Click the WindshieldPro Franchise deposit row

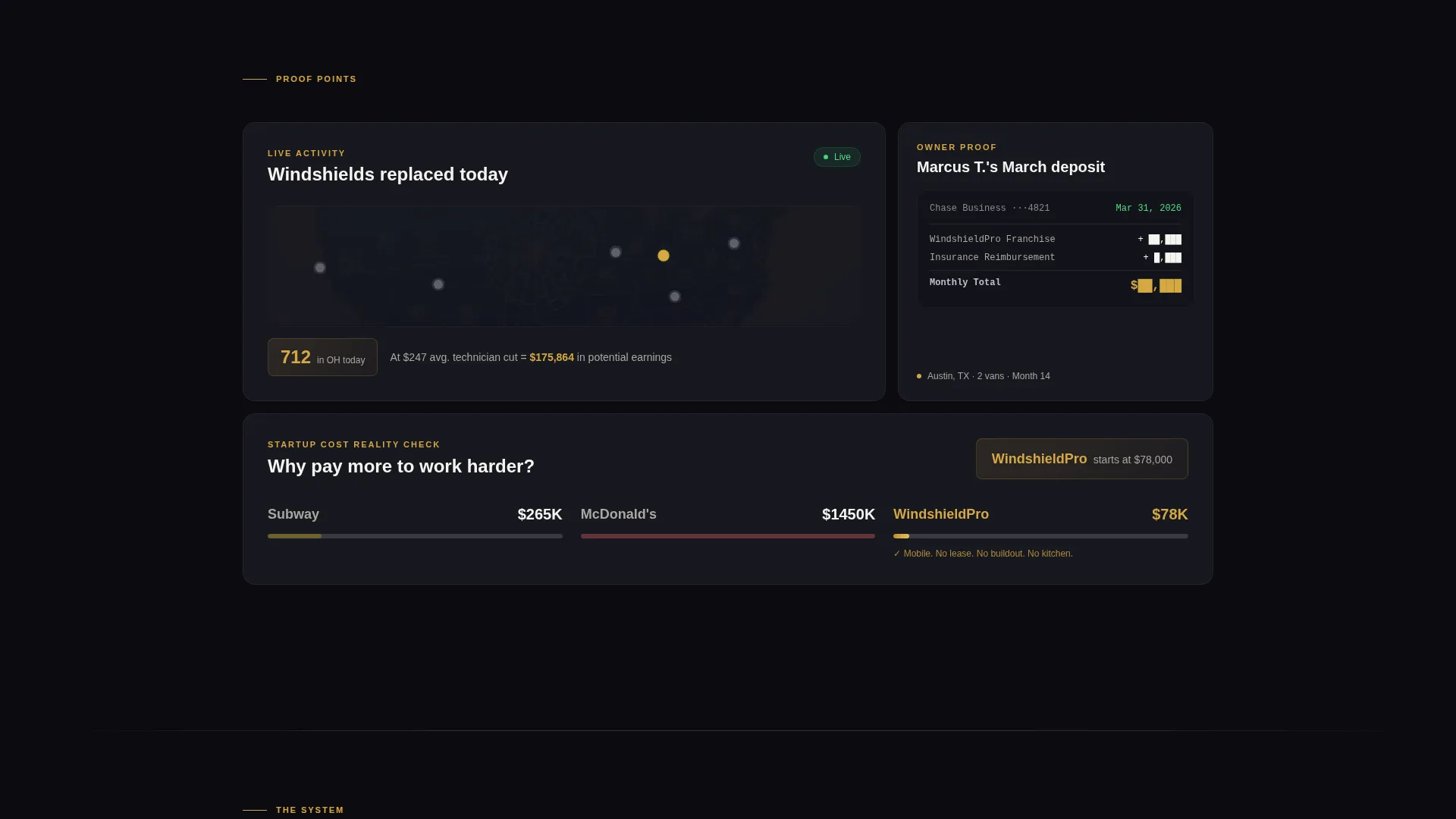point(1056,239)
